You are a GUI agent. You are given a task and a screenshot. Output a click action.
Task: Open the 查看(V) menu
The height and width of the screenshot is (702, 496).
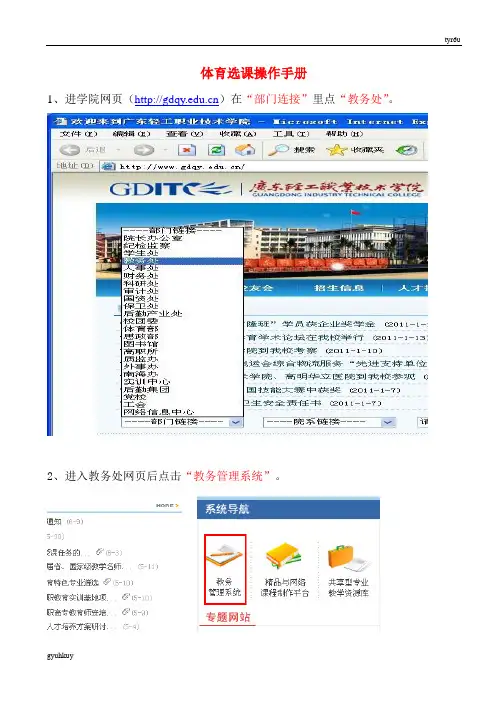[x=184, y=134]
